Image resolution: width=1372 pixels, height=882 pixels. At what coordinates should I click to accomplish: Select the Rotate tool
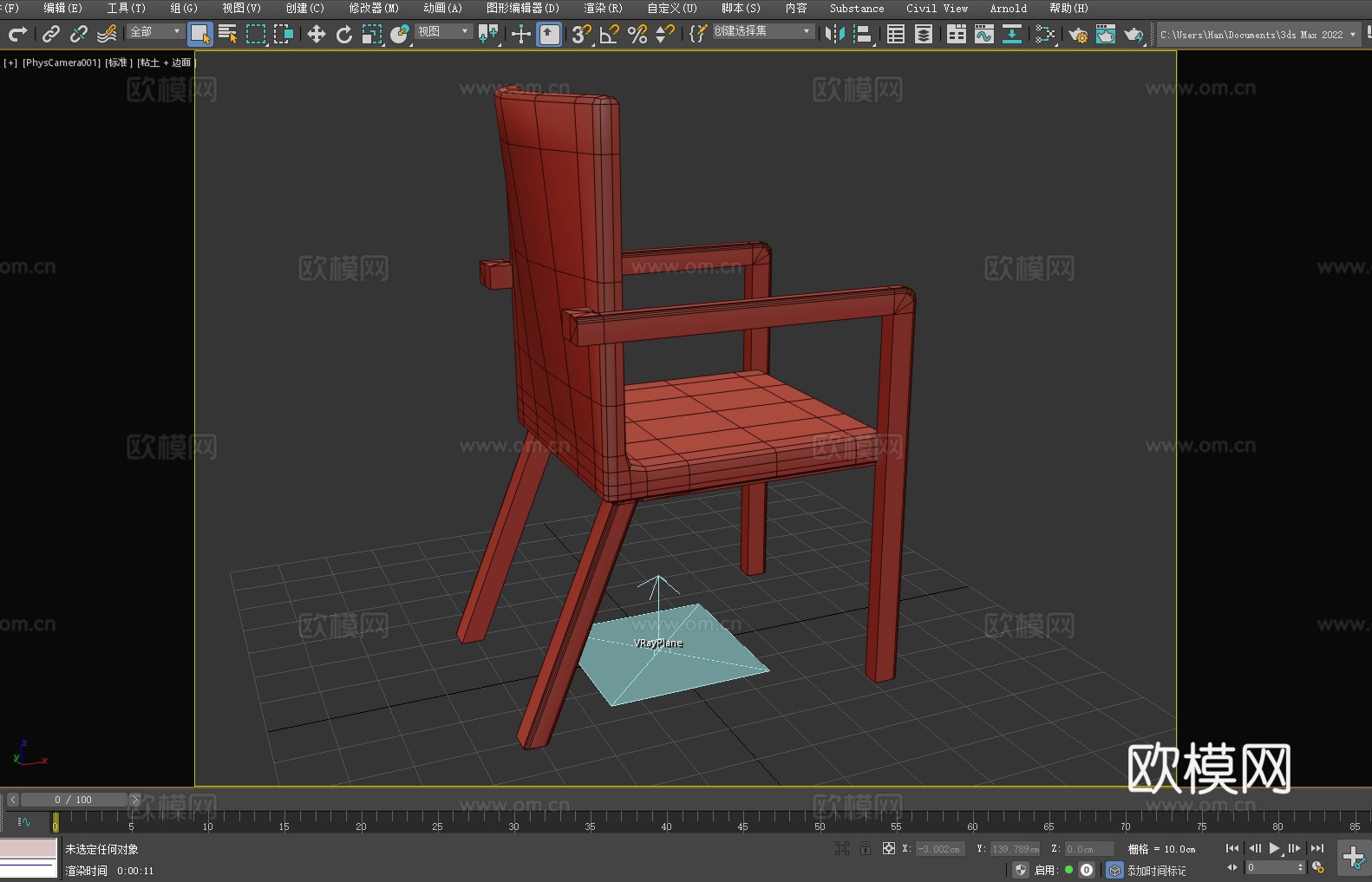344,34
